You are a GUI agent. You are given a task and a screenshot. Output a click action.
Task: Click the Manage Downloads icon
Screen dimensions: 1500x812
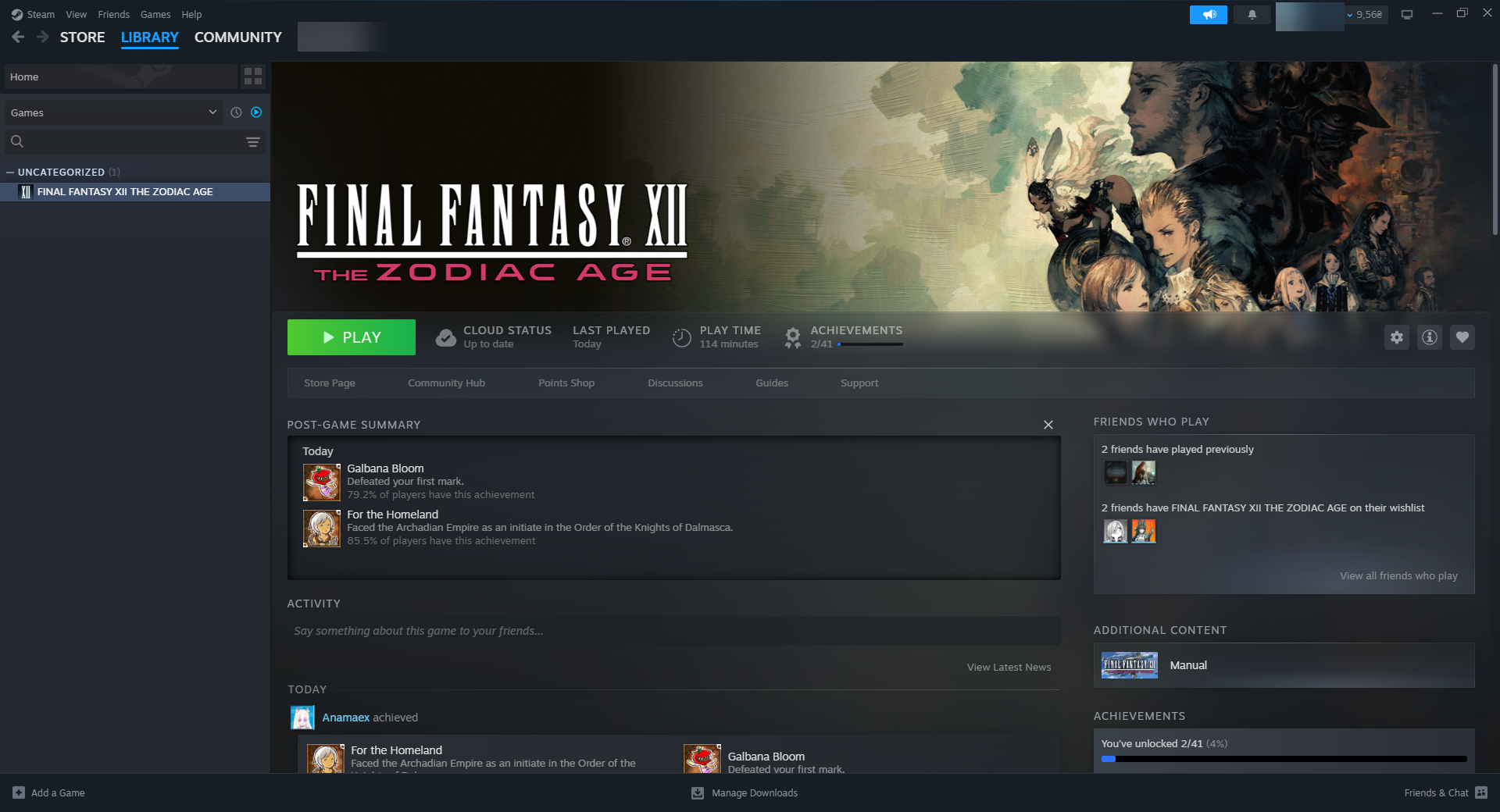pos(698,792)
